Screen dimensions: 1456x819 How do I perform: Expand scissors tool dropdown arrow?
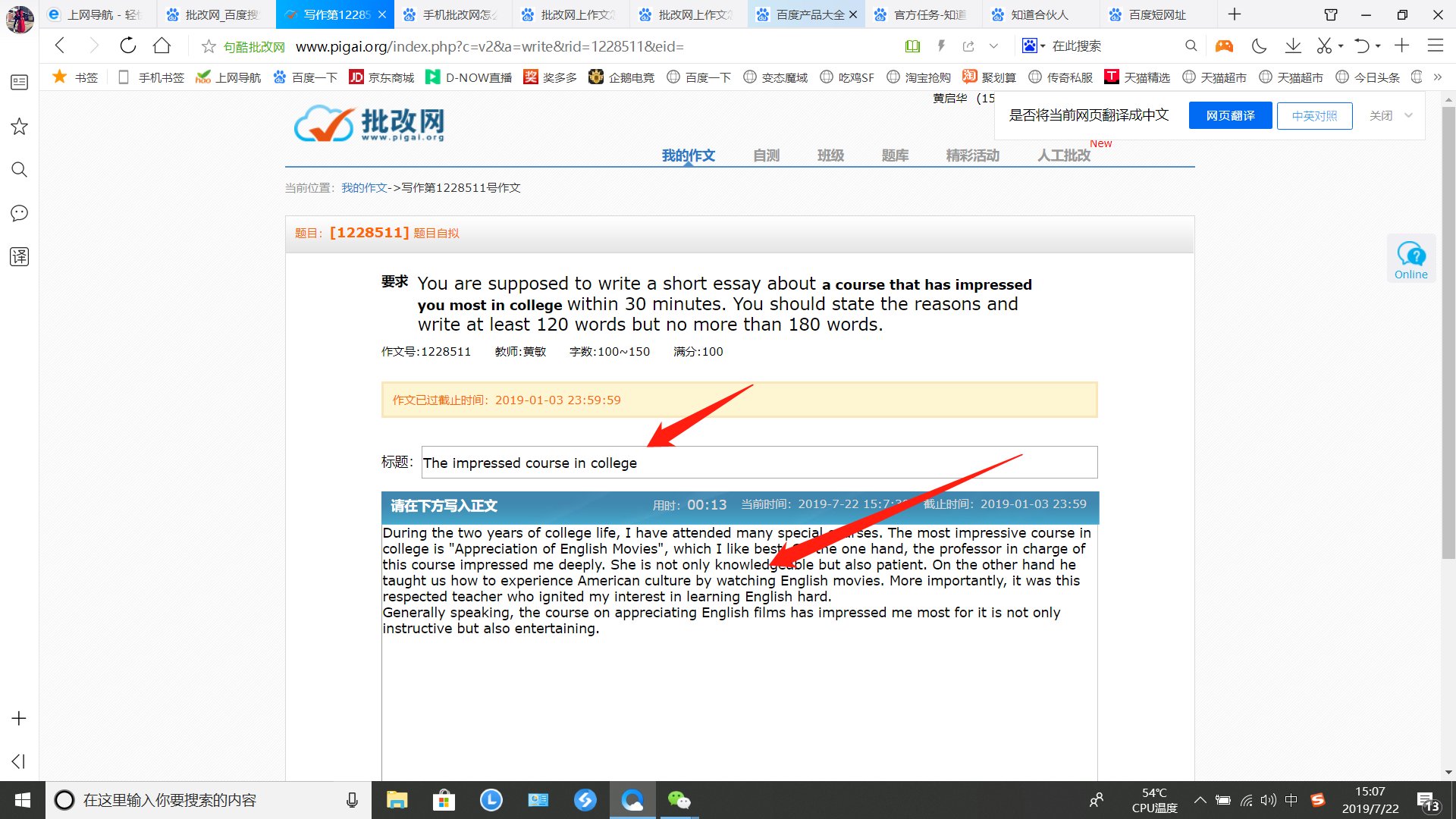(x=1341, y=46)
